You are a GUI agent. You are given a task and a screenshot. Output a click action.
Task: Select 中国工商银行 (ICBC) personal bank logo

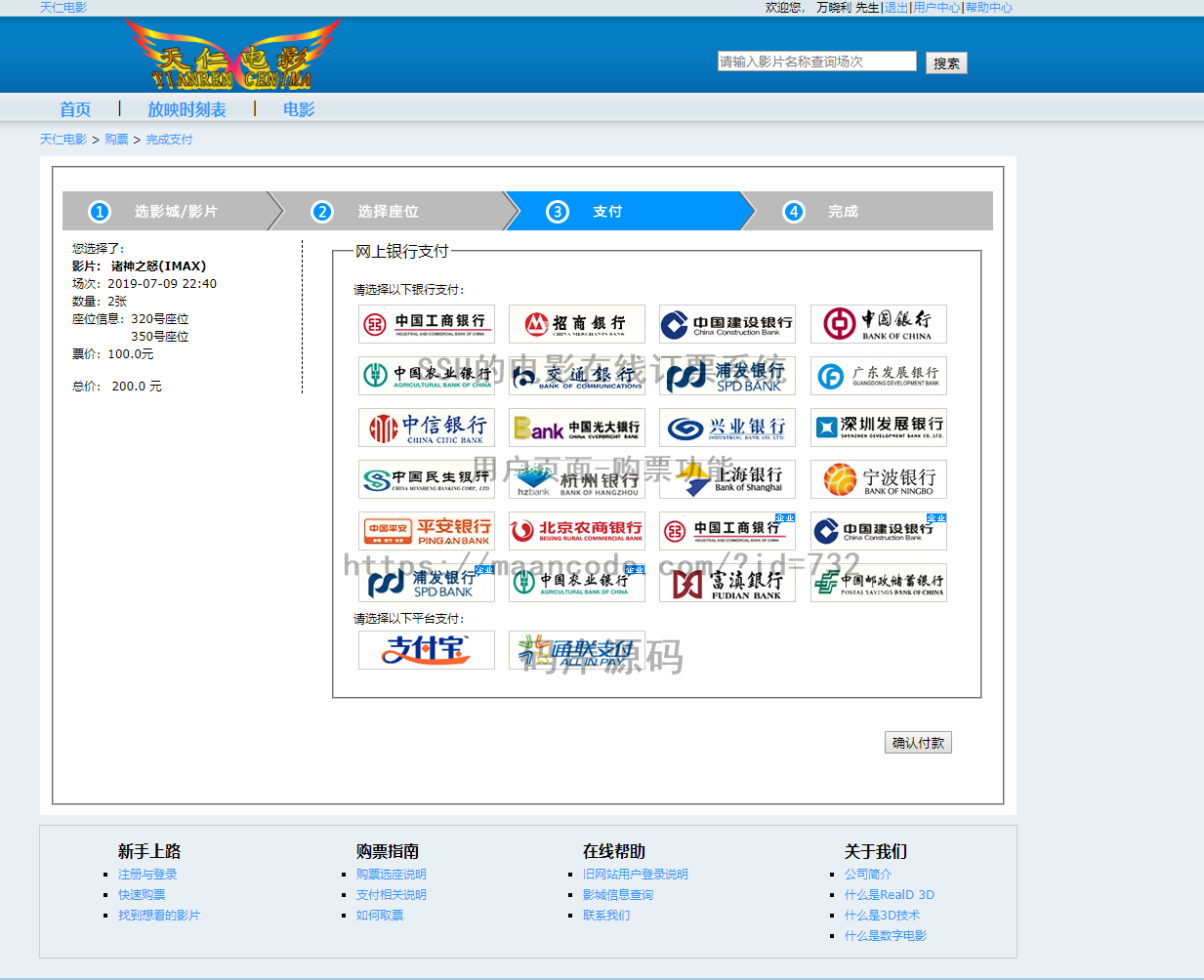click(x=427, y=324)
